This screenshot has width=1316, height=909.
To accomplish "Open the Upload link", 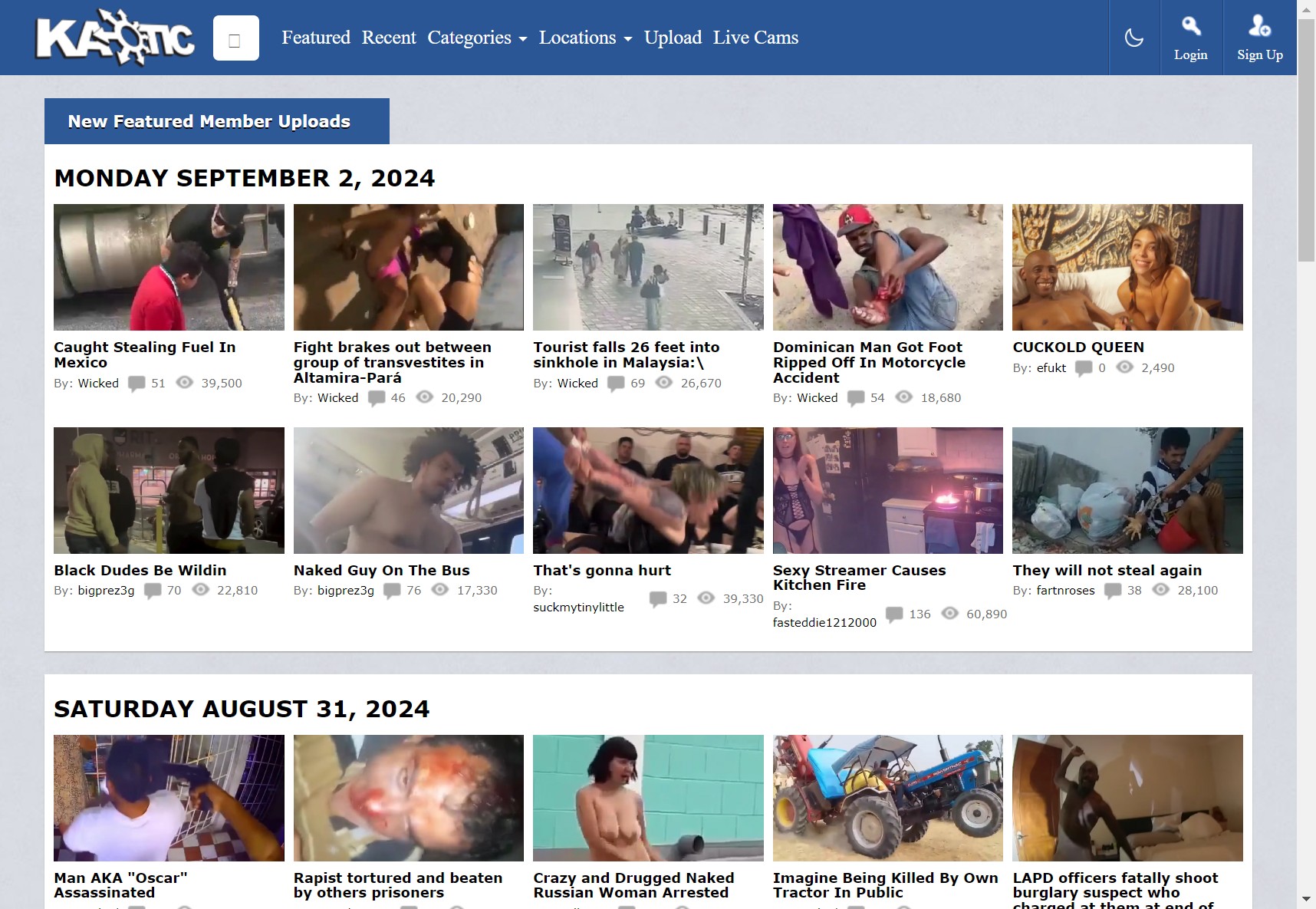I will 673,38.
